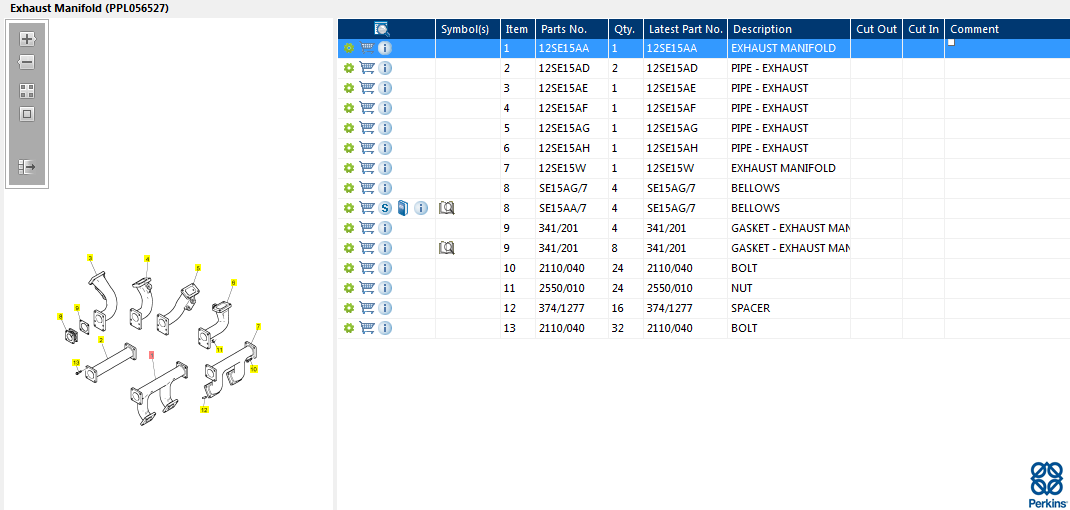Click the gear icon for 12SE15AG
The height and width of the screenshot is (510, 1070).
tap(349, 128)
